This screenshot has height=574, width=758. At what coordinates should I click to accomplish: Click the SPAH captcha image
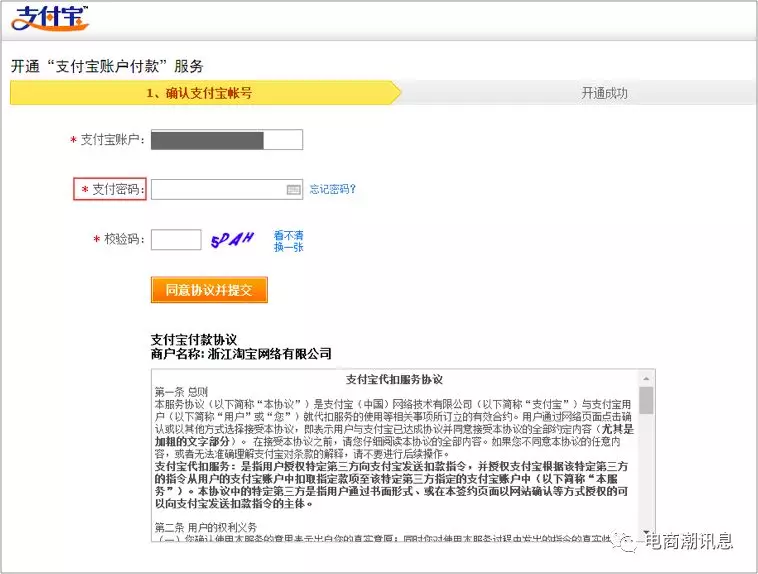point(233,239)
